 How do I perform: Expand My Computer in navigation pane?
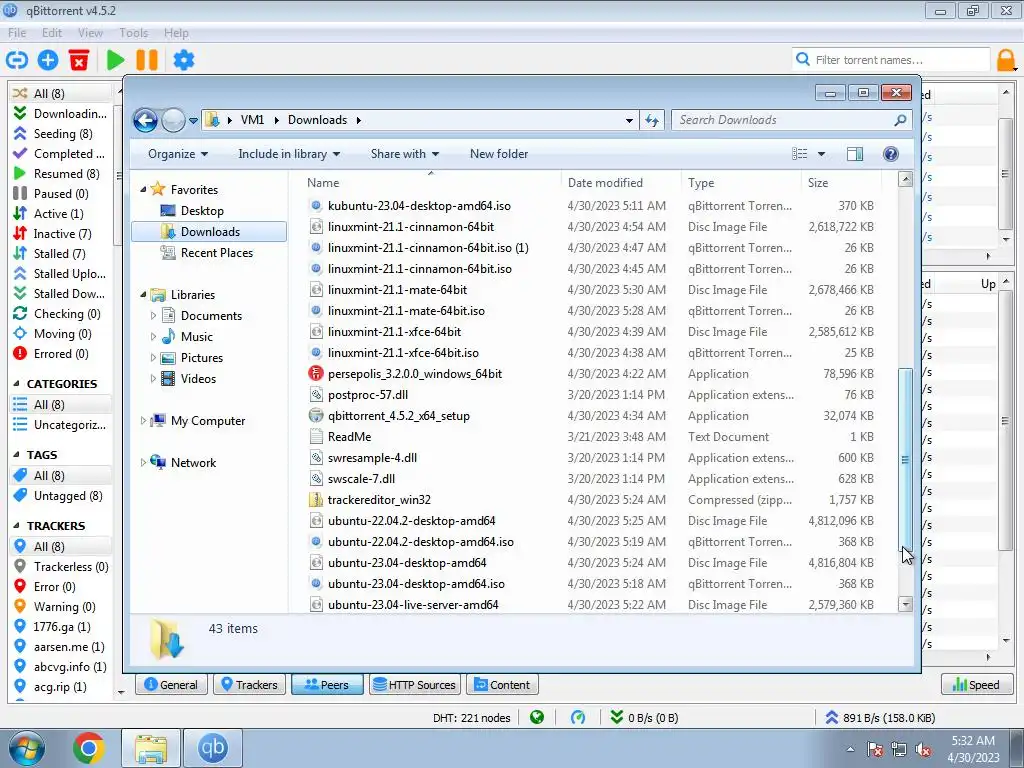(143, 421)
